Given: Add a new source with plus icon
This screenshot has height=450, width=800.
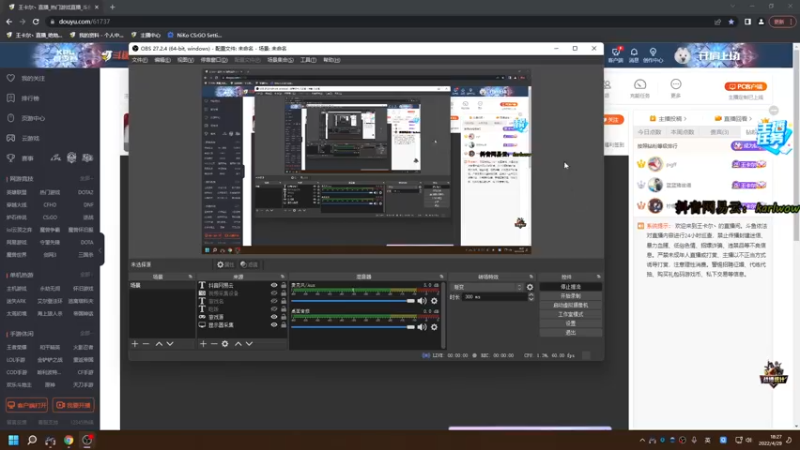Looking at the screenshot, I should (x=203, y=344).
